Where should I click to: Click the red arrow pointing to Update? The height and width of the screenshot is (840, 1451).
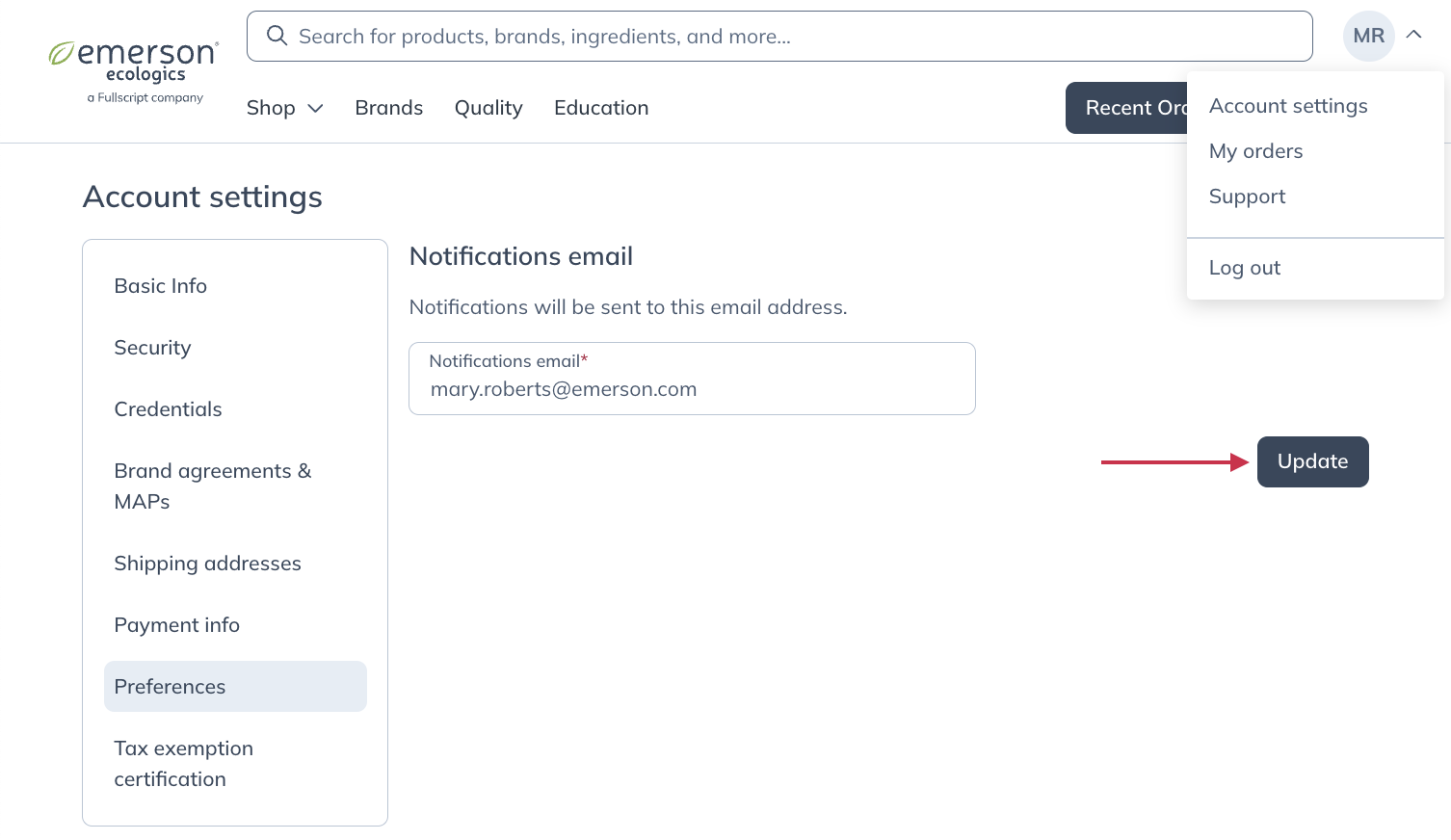coord(1174,462)
